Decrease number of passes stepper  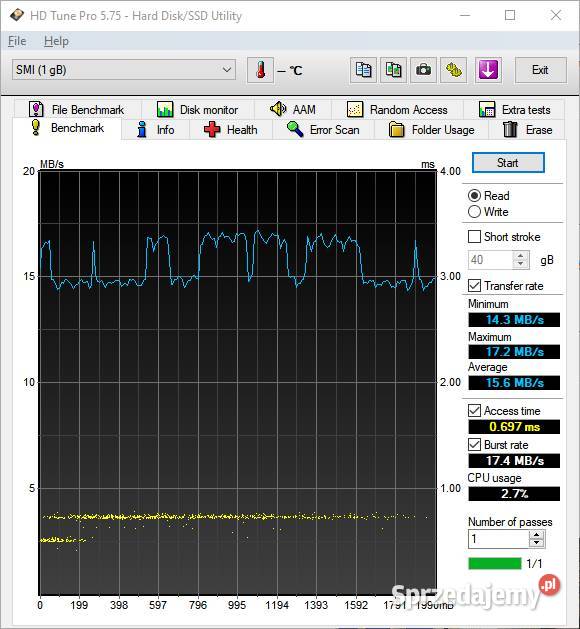click(x=536, y=543)
